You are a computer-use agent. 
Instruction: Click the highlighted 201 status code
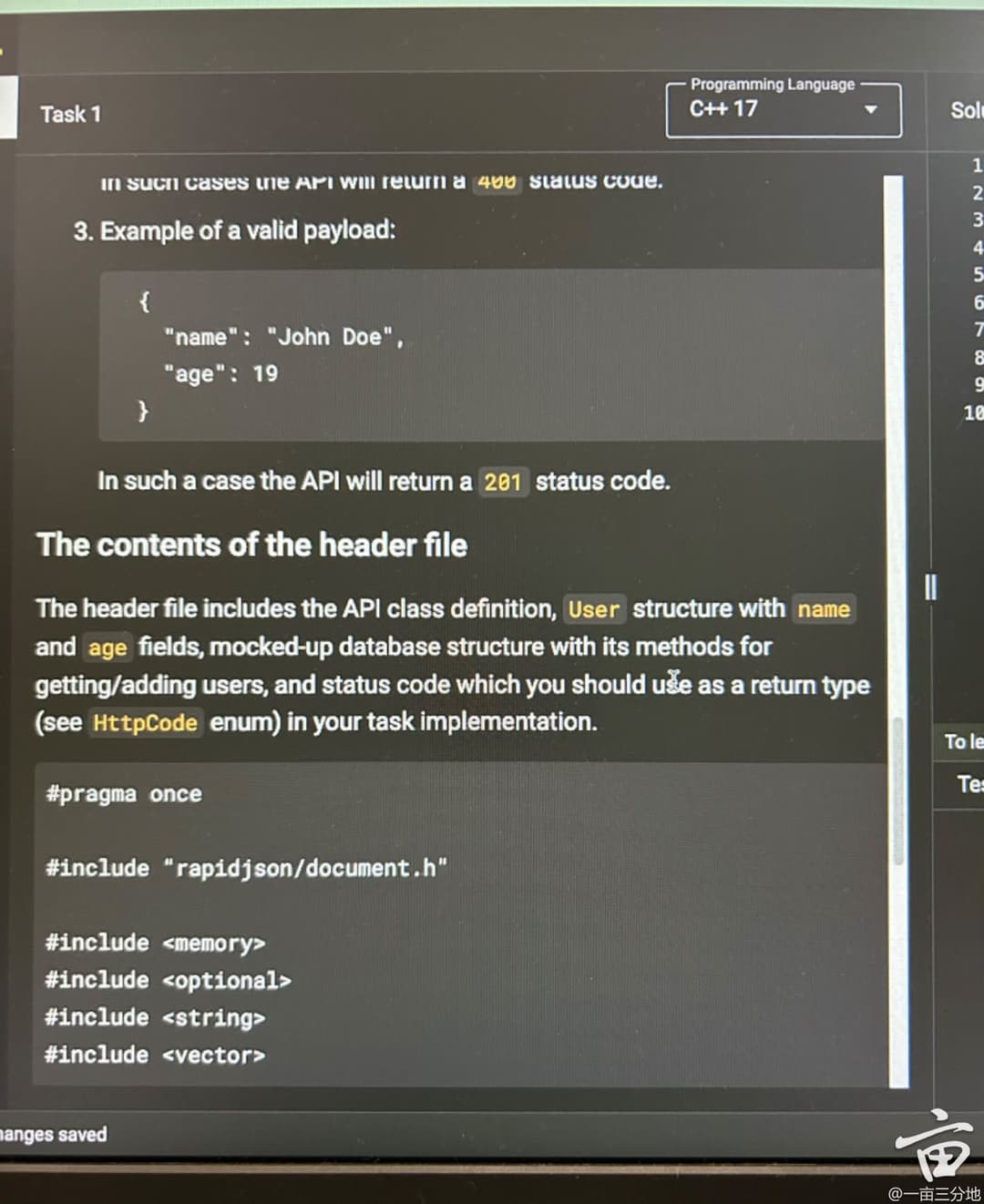[502, 482]
